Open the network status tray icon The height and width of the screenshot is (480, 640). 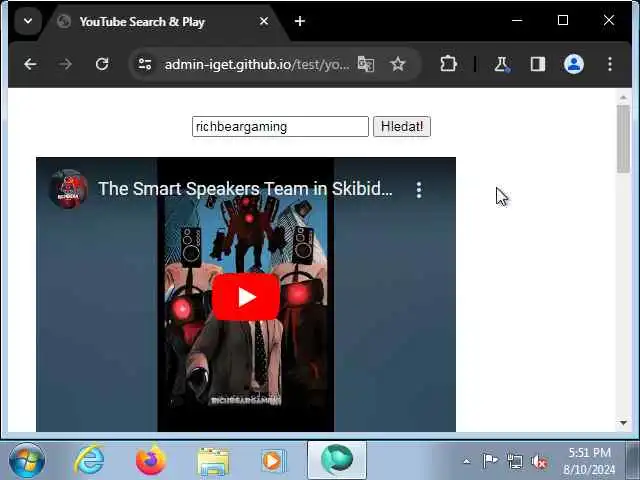pos(514,461)
